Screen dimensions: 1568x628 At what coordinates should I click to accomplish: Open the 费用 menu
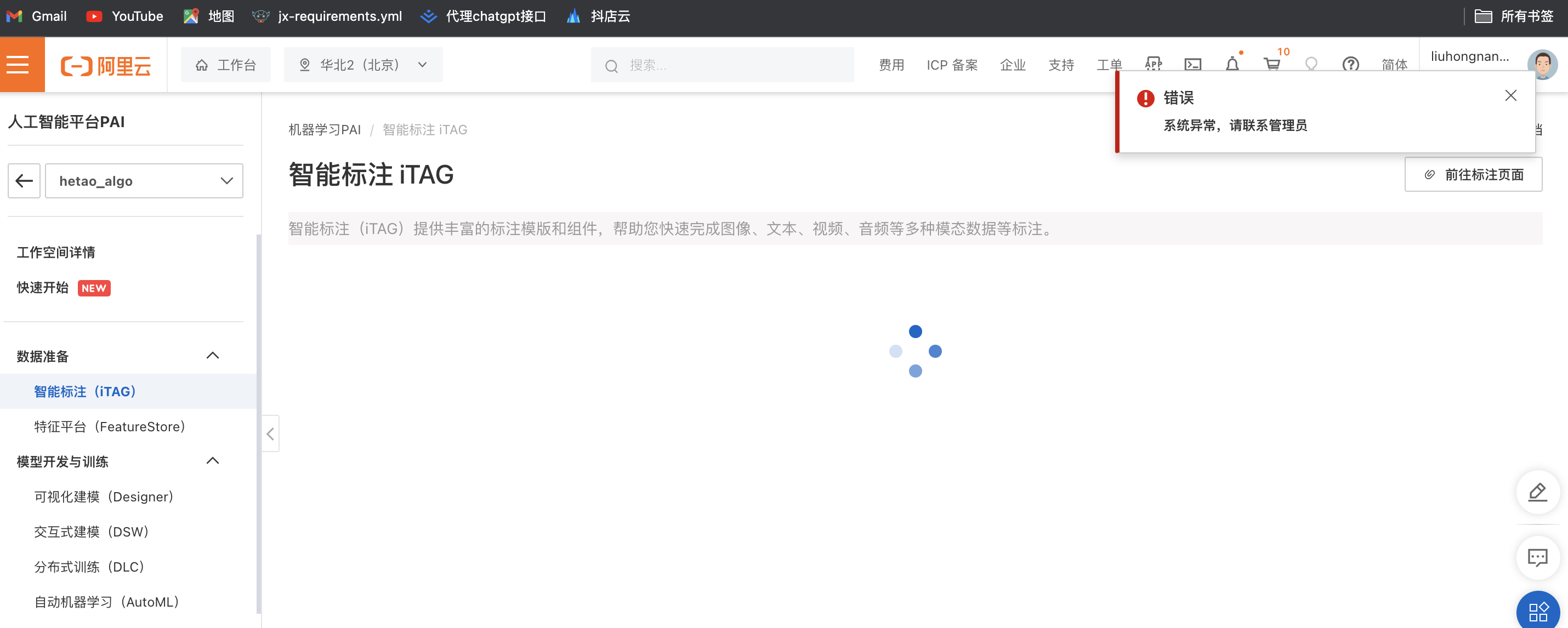point(891,65)
